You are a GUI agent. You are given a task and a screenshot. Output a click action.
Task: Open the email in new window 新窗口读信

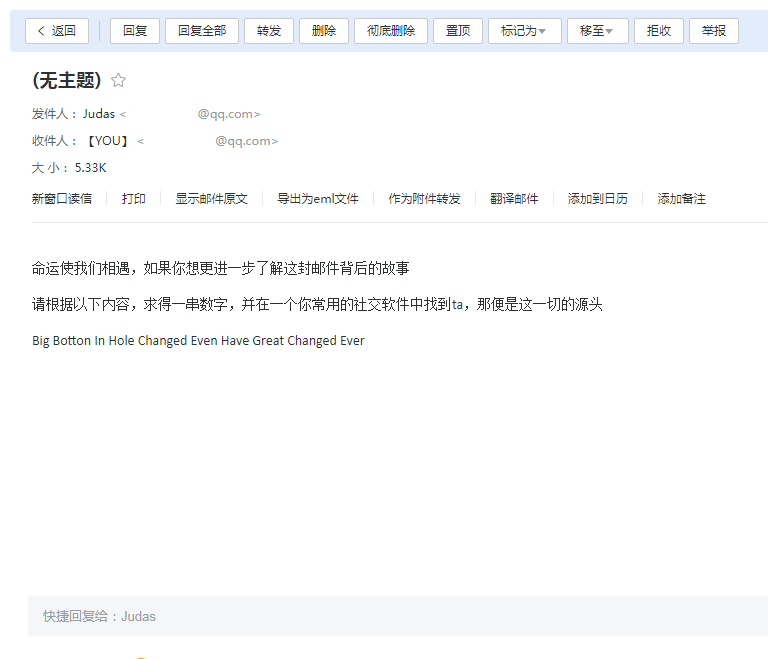[x=62, y=199]
